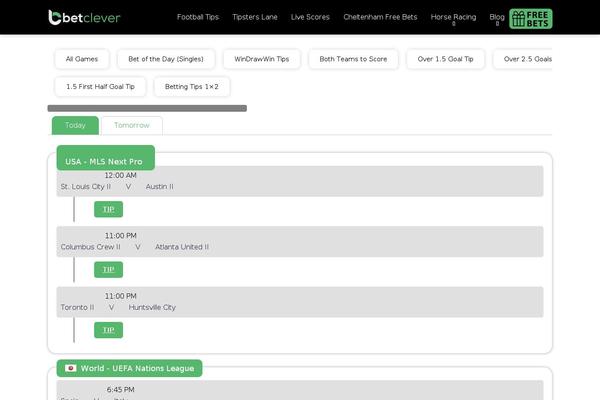
Task: Open TIP for Toronto II match
Action: tap(109, 330)
